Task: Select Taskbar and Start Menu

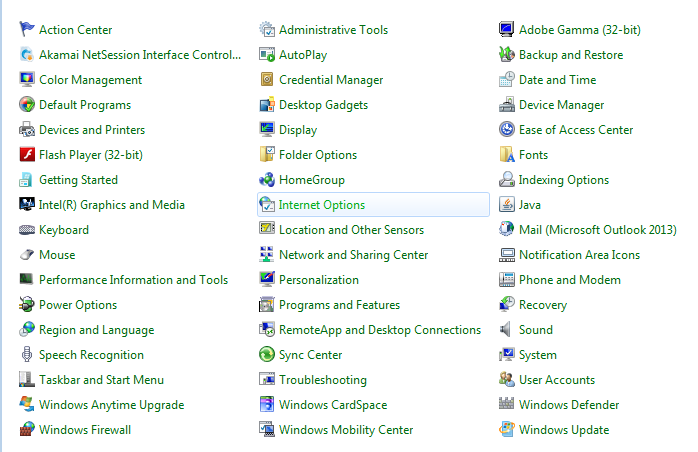Action: (101, 380)
